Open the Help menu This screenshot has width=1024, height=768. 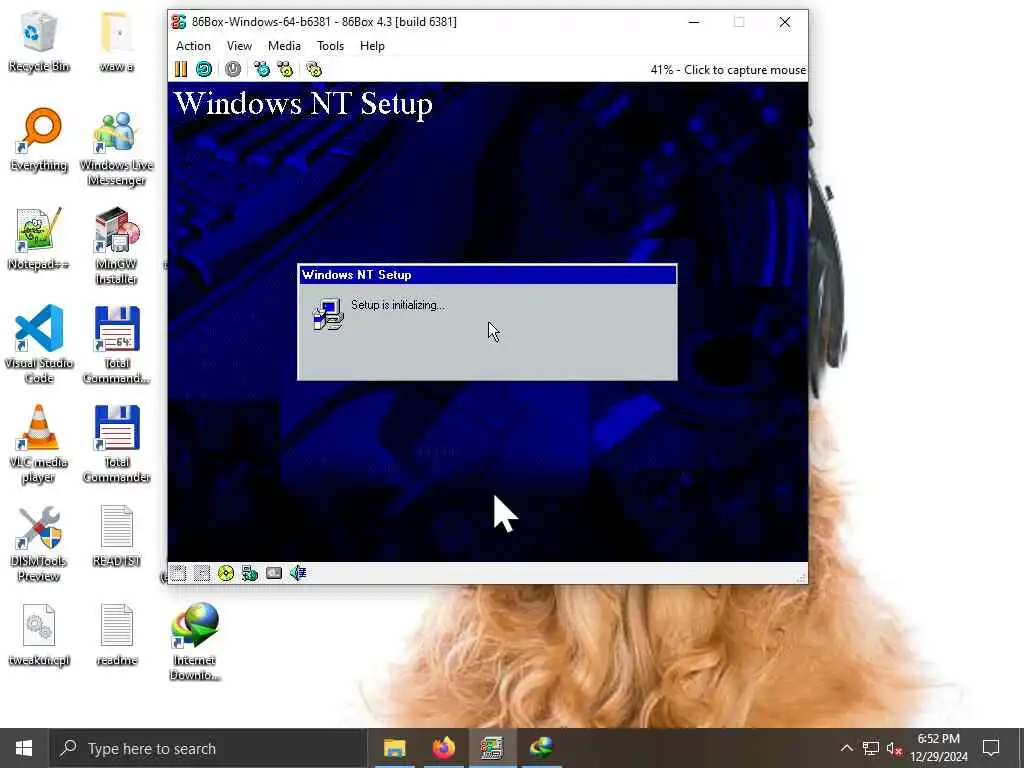pyautogui.click(x=372, y=46)
